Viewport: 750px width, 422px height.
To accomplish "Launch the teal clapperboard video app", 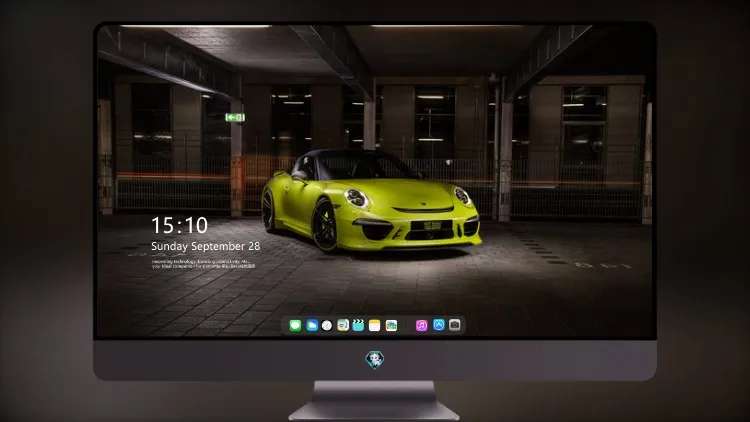I will (x=358, y=325).
